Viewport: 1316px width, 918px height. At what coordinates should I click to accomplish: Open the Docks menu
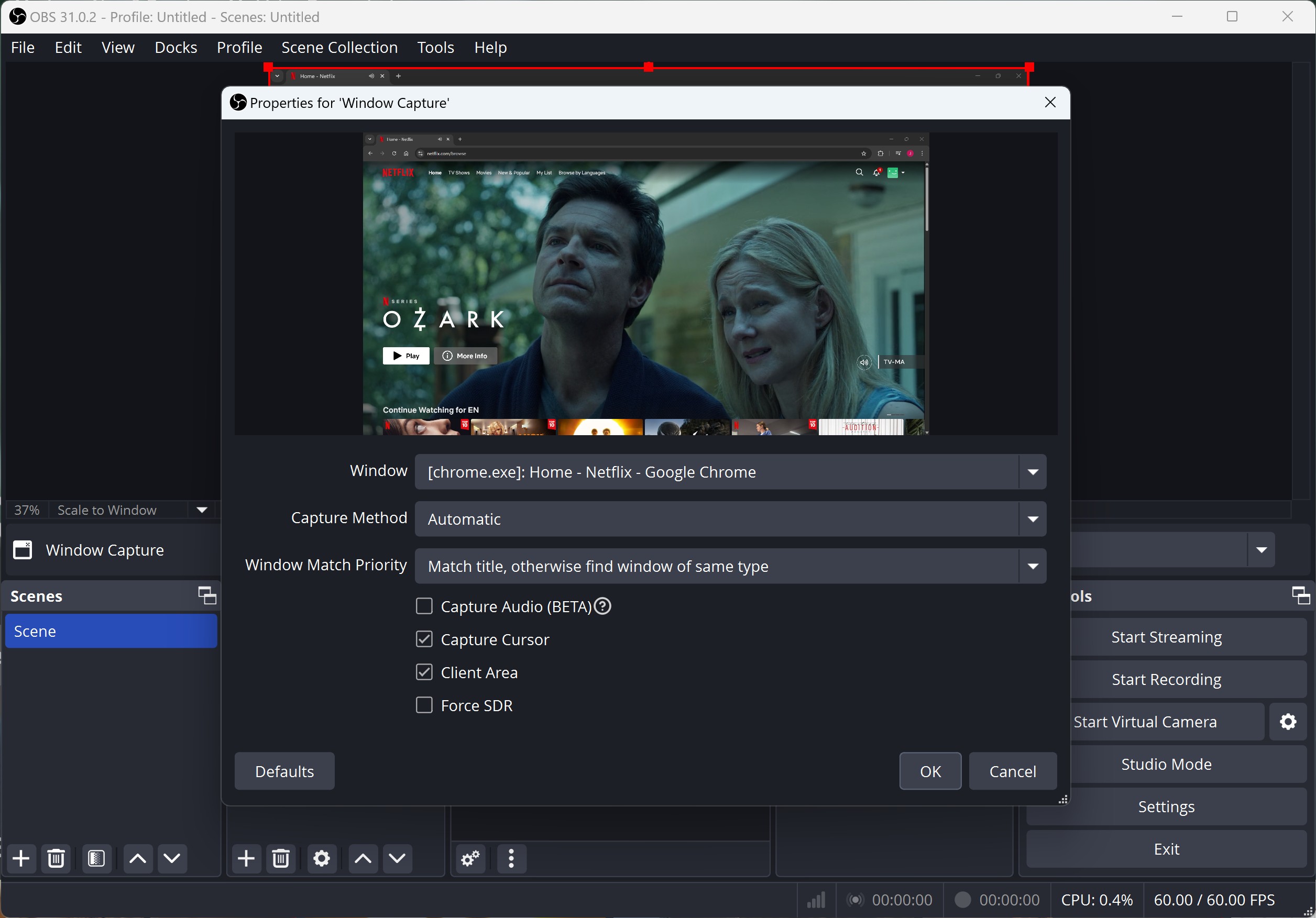pyautogui.click(x=176, y=48)
